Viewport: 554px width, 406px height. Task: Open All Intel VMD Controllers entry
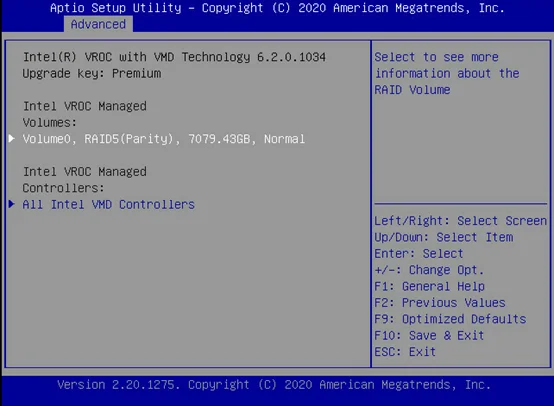click(x=108, y=205)
